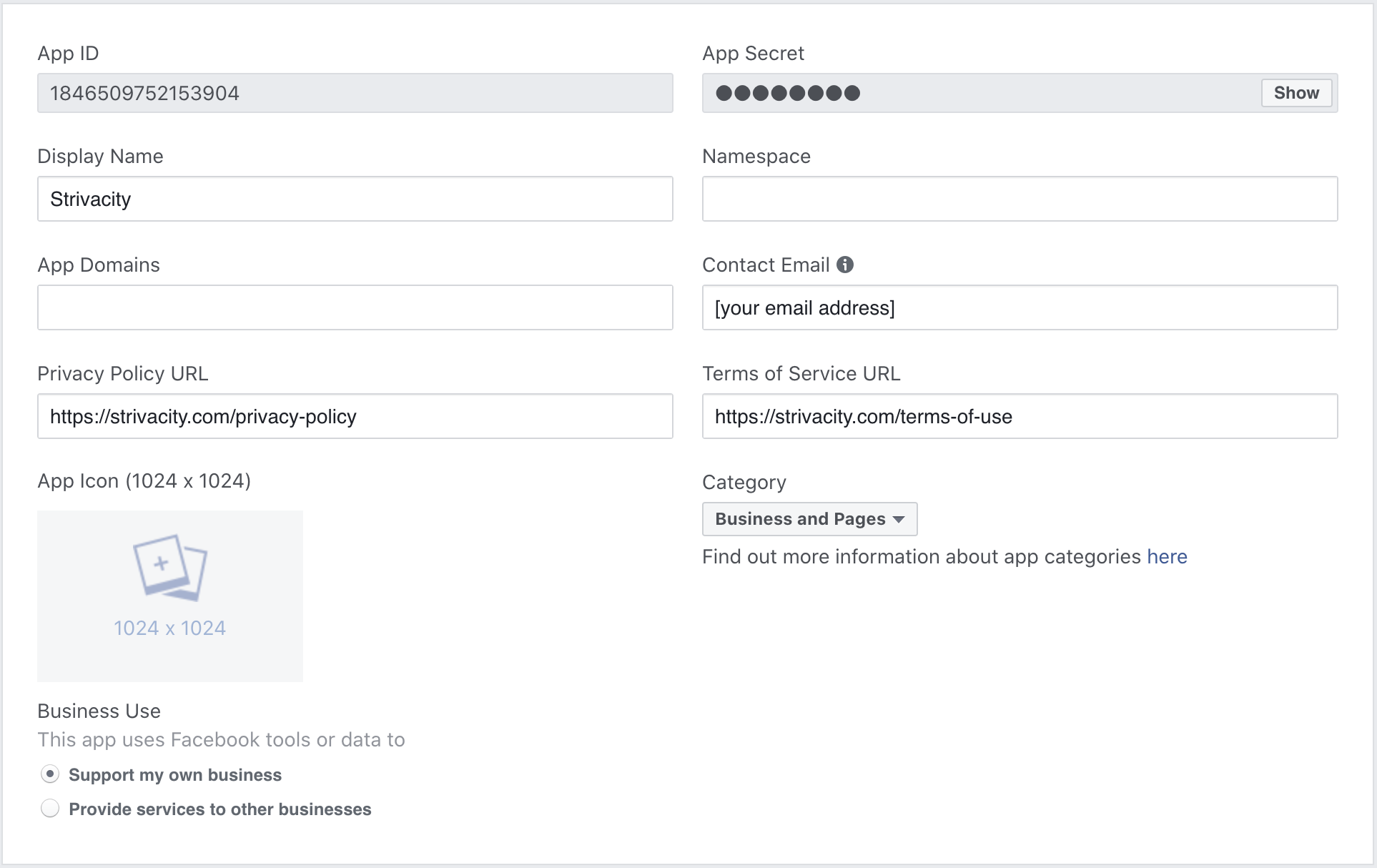Select 'Provide services to other businesses' option
The image size is (1377, 868).
(x=50, y=809)
